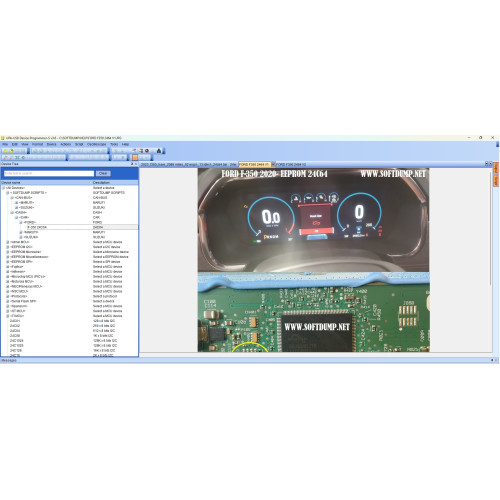Click the black padlock toolbar icon
500x500 pixels.
point(159,151)
